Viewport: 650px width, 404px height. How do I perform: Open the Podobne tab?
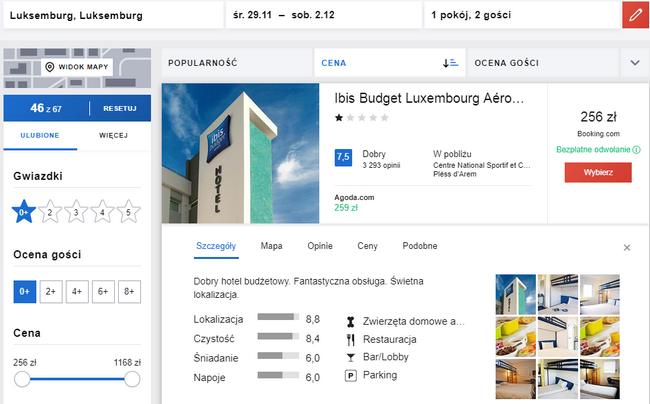pos(420,246)
